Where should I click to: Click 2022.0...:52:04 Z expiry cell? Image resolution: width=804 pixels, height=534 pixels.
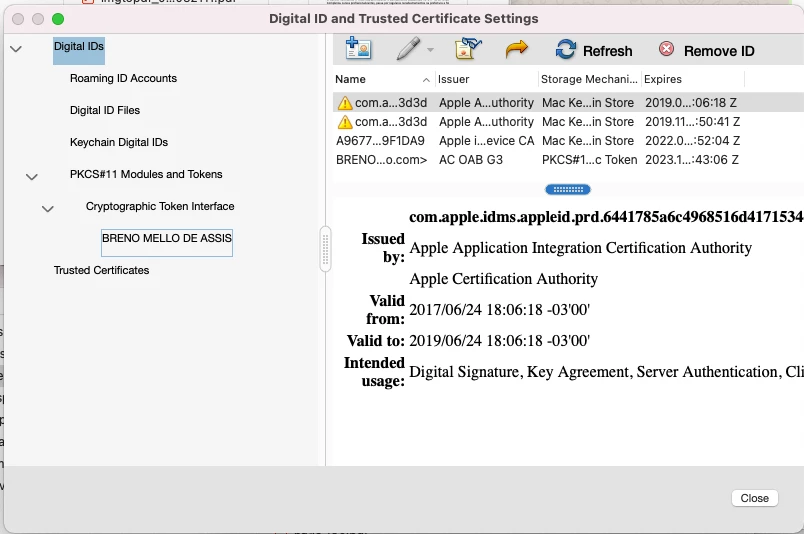pyautogui.click(x=692, y=141)
